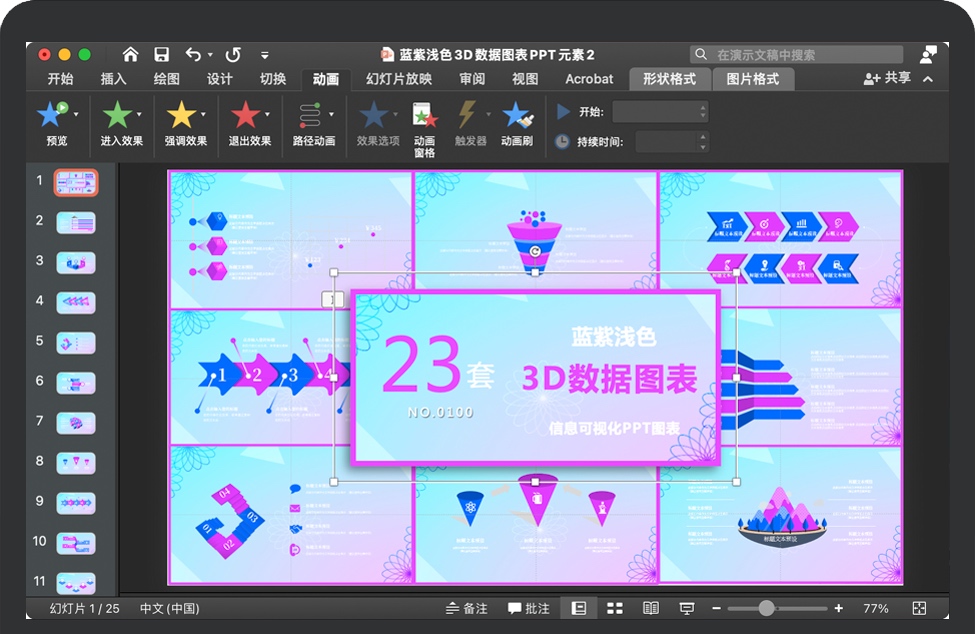Toggle the 批注 comments pane
The width and height of the screenshot is (975, 634).
[527, 607]
